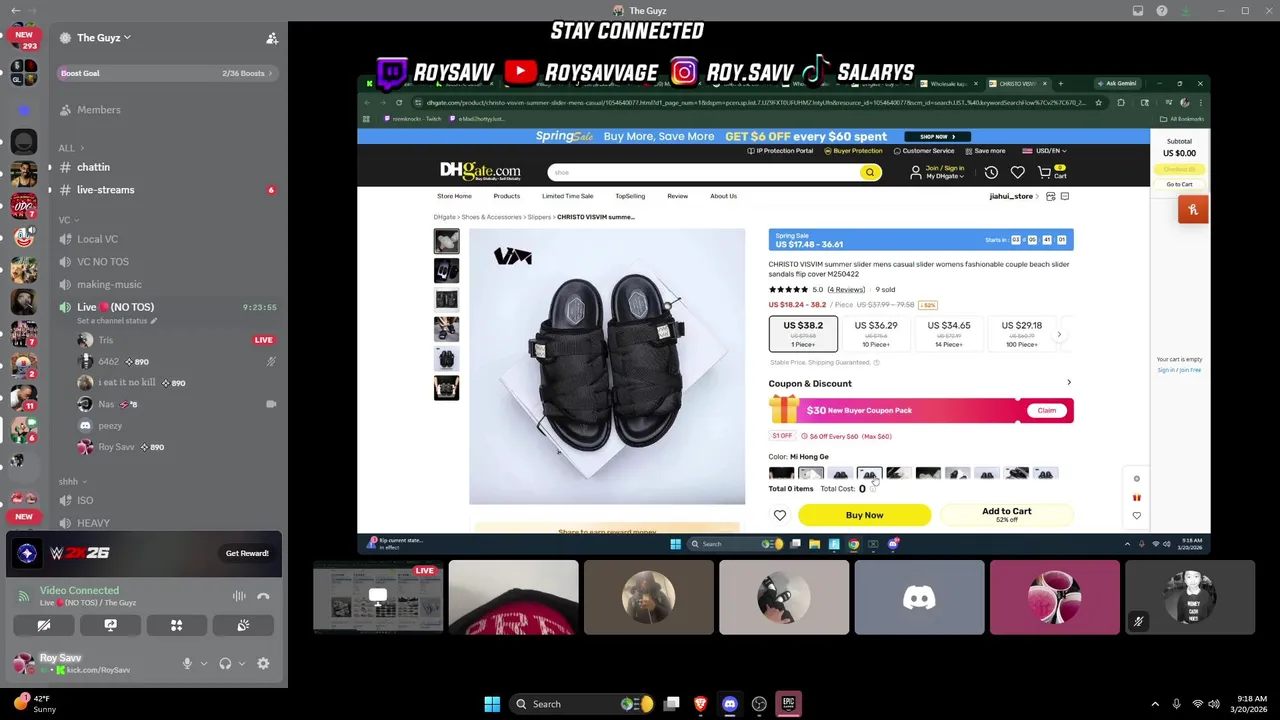
Task: Open the Boost Goal bar
Action: [x=168, y=73]
